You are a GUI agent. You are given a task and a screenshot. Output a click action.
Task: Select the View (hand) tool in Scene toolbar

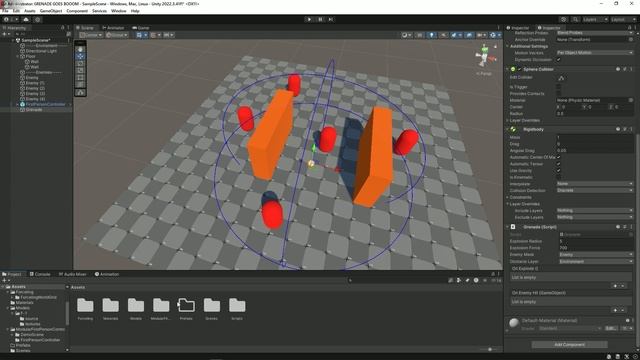[x=80, y=49]
